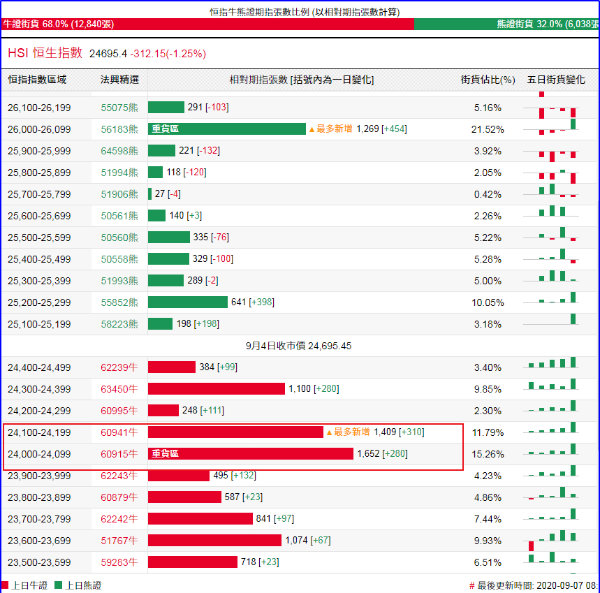Click the red 牛證街貨 68.0% ratio bar
This screenshot has width=600, height=593.
click(207, 24)
